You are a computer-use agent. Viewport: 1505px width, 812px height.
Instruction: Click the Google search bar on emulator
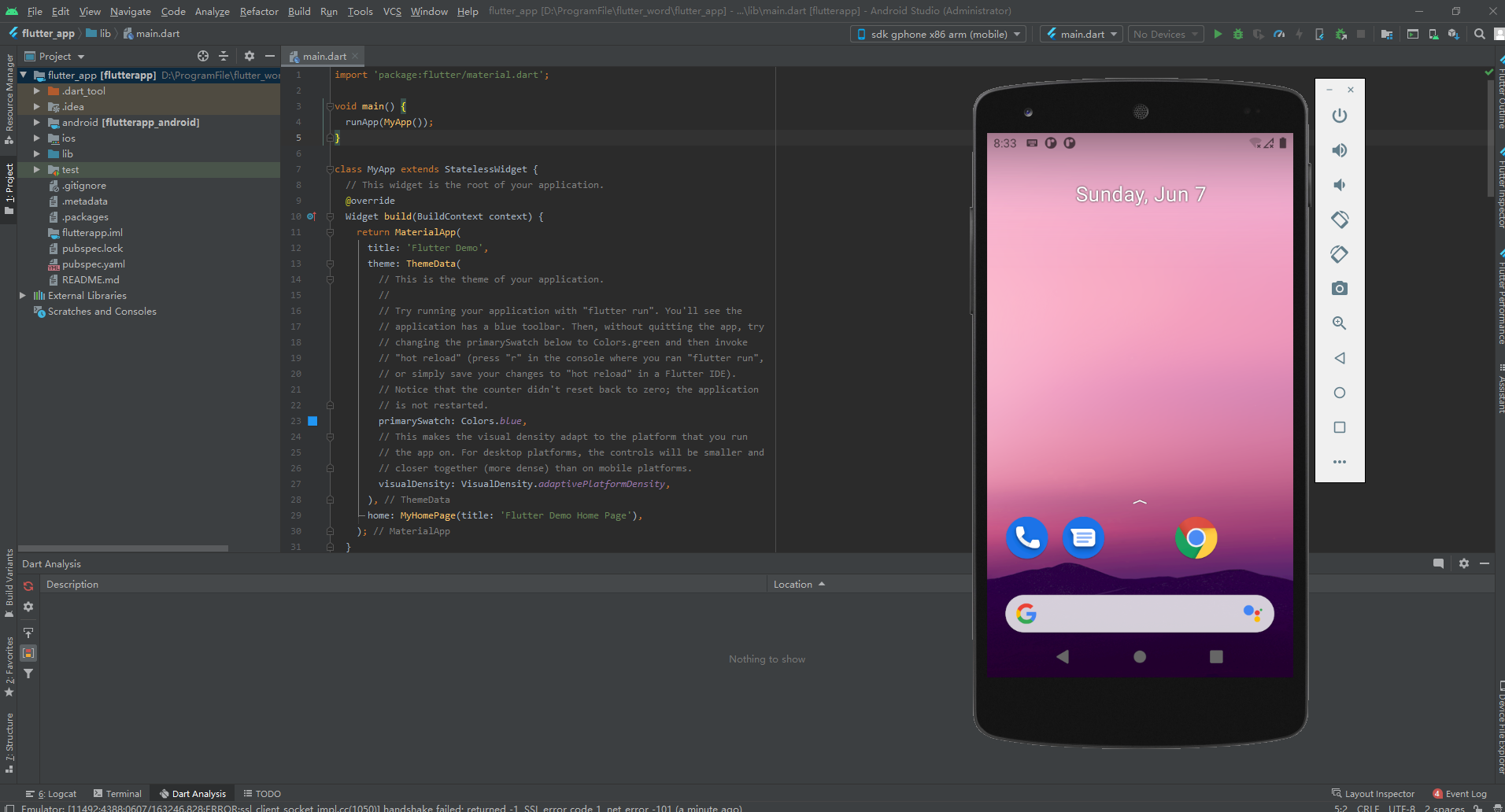coord(1139,613)
